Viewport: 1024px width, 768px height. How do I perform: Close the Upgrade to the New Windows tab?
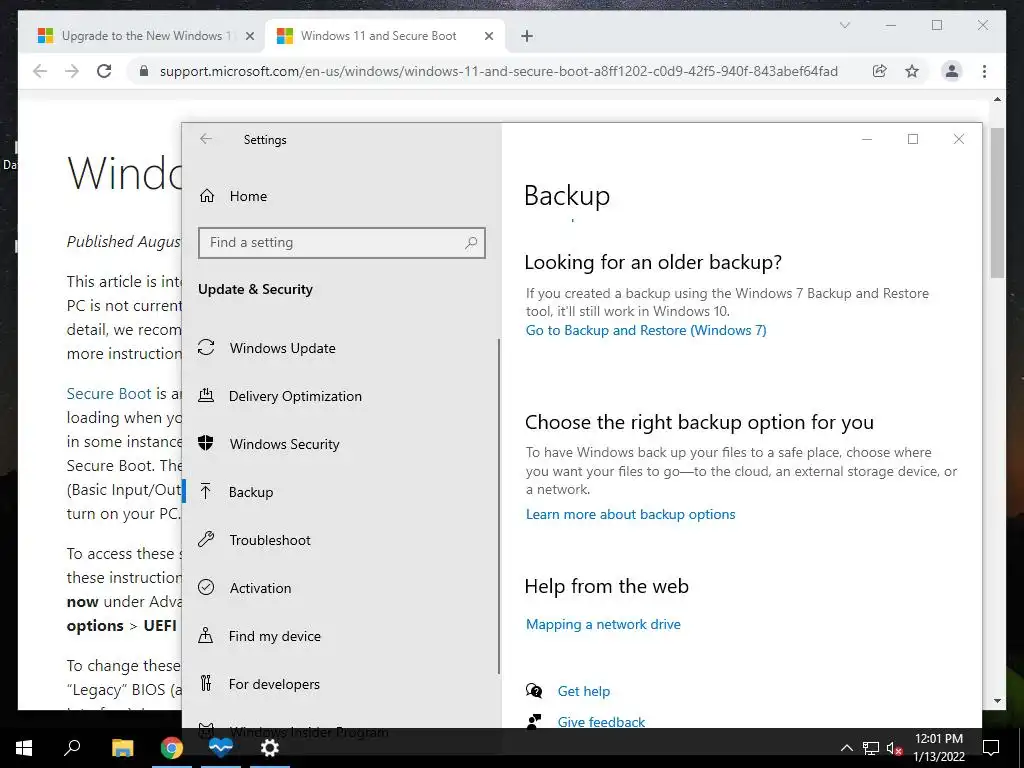[249, 37]
